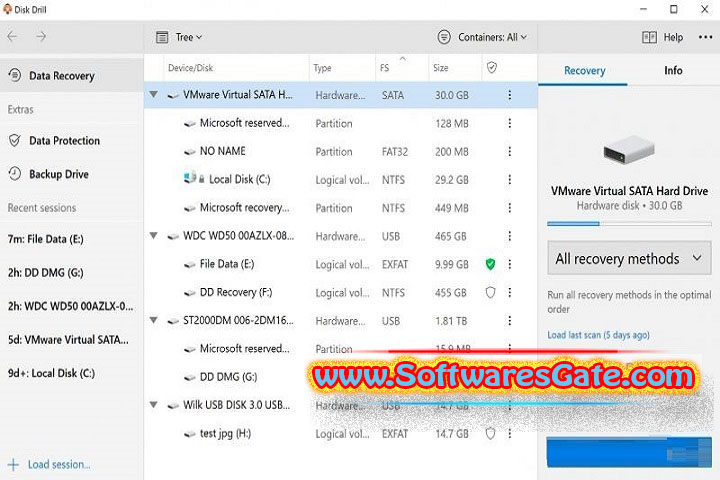Open options menu for Microsoft reserved 128 MB row

point(510,123)
